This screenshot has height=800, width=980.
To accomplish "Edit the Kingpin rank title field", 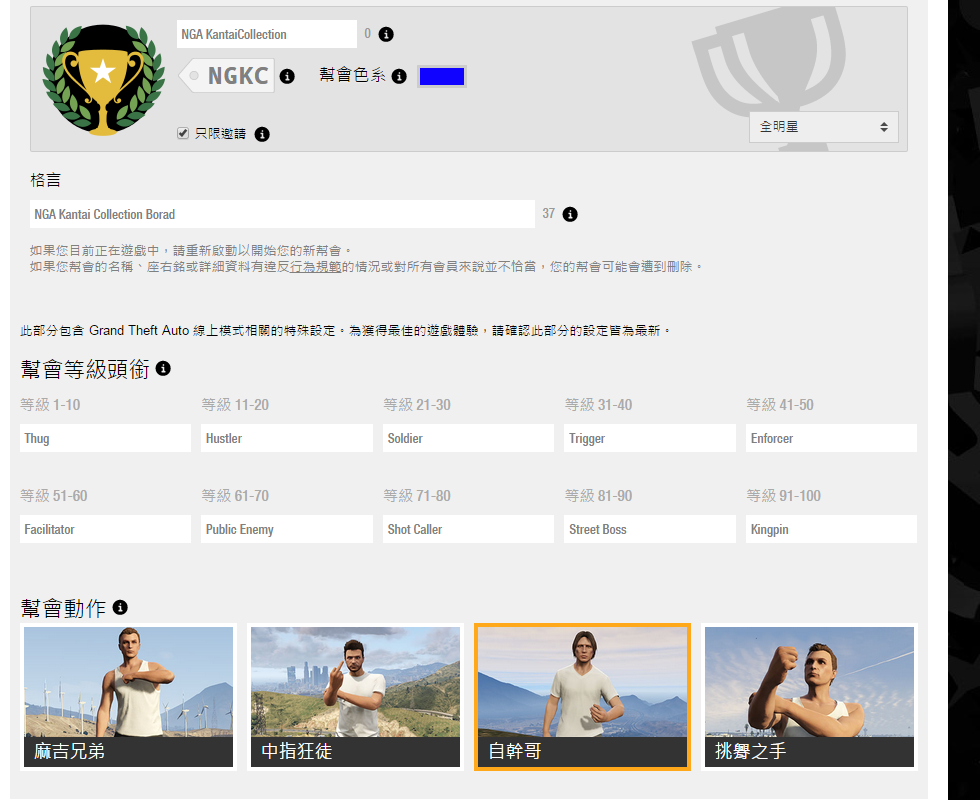I will click(x=831, y=529).
